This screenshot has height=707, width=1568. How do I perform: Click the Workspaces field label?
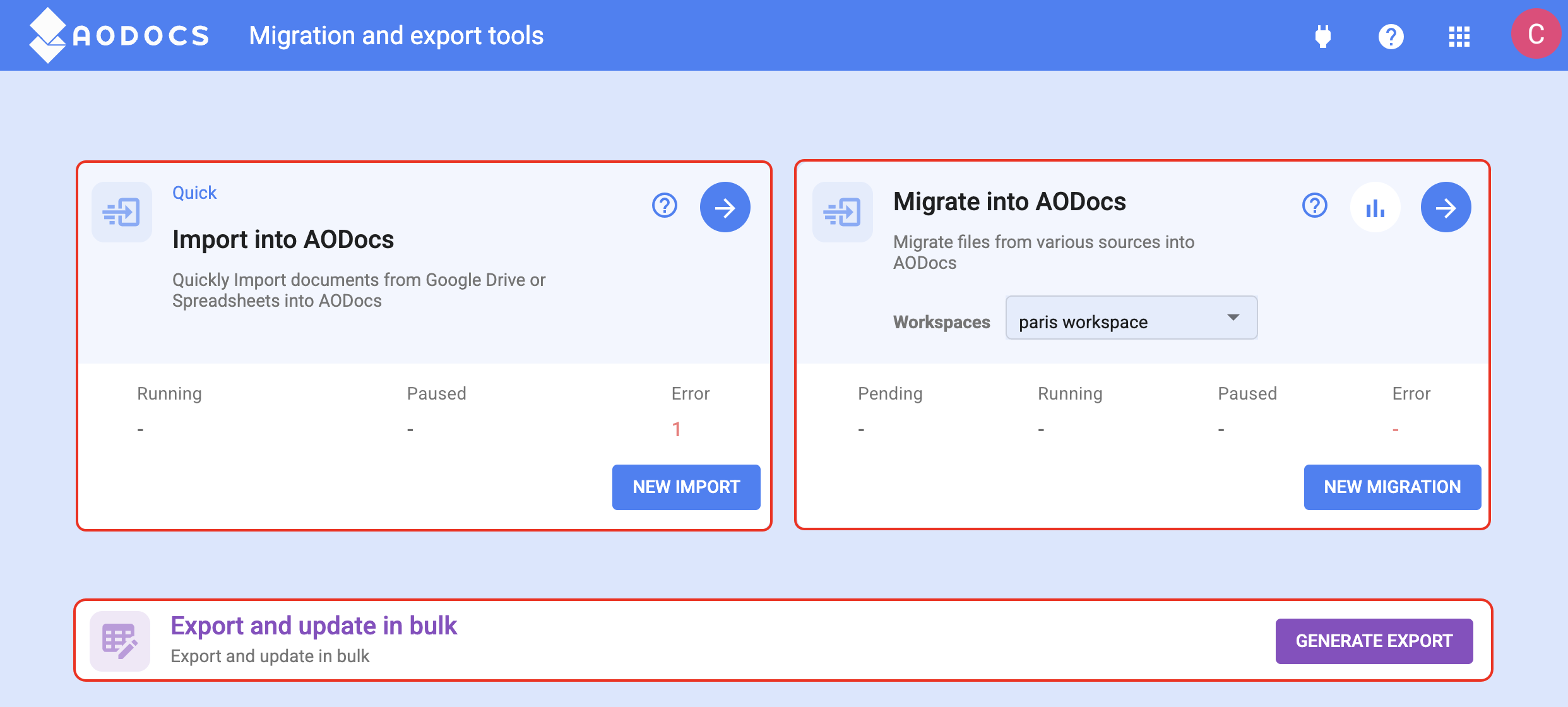click(x=942, y=322)
